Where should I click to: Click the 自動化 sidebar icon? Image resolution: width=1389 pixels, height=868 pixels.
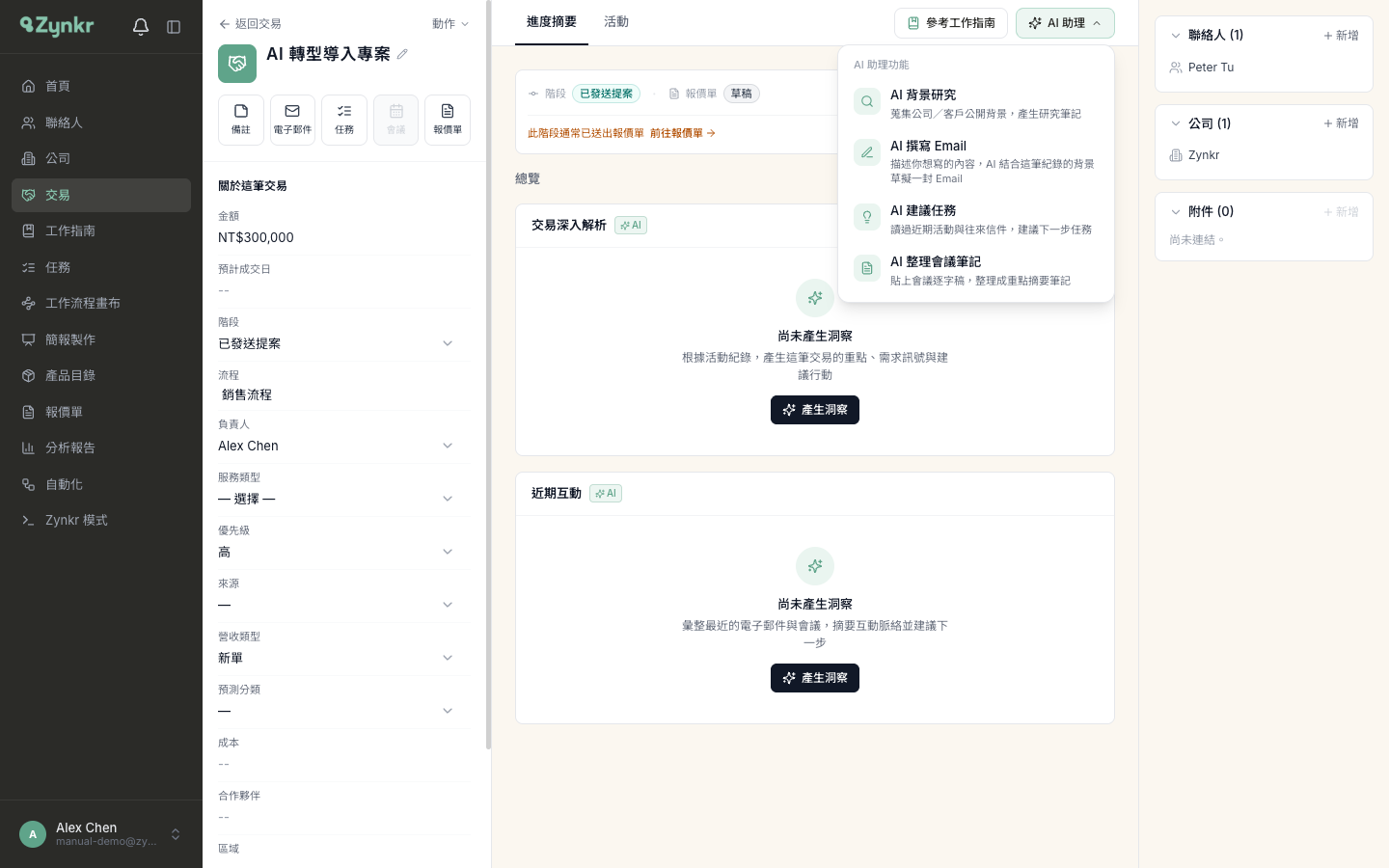[x=29, y=484]
